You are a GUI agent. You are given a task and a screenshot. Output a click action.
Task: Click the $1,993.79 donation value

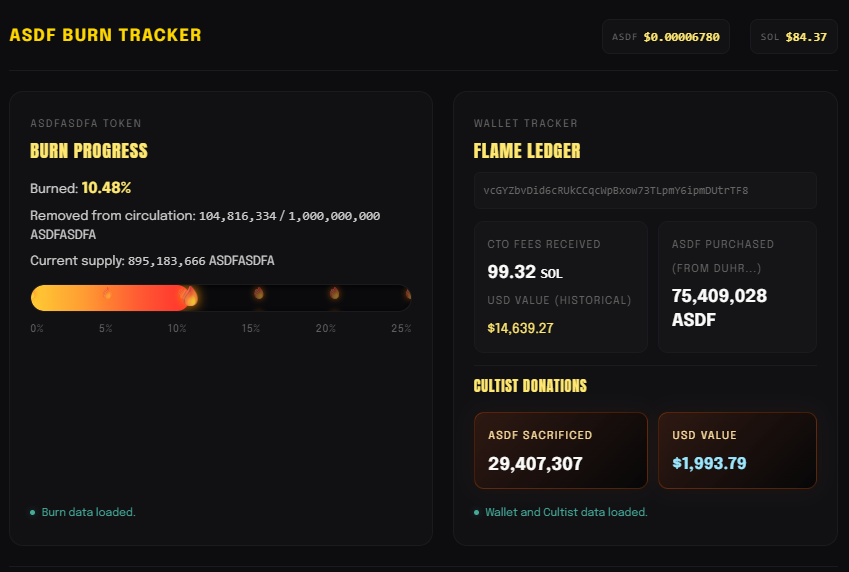click(709, 463)
